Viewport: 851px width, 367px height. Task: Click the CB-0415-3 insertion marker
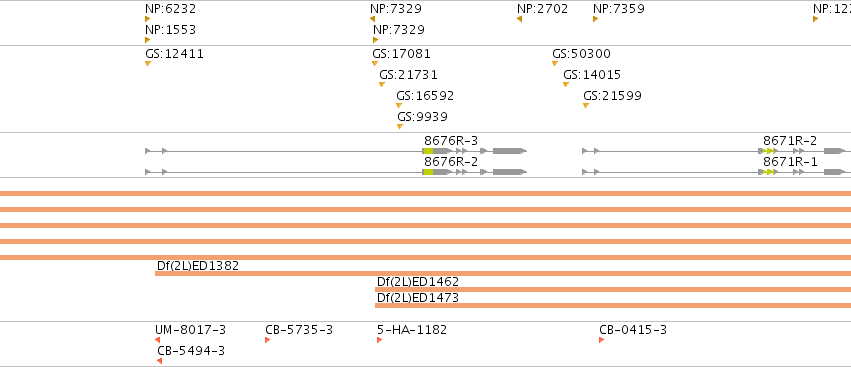tap(601, 340)
